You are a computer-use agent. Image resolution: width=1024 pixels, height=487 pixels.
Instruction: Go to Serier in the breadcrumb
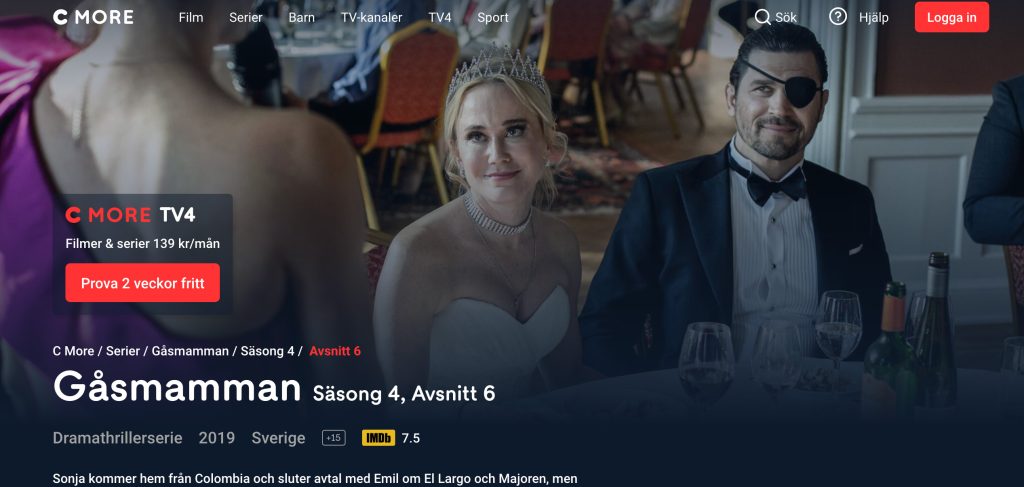point(123,351)
